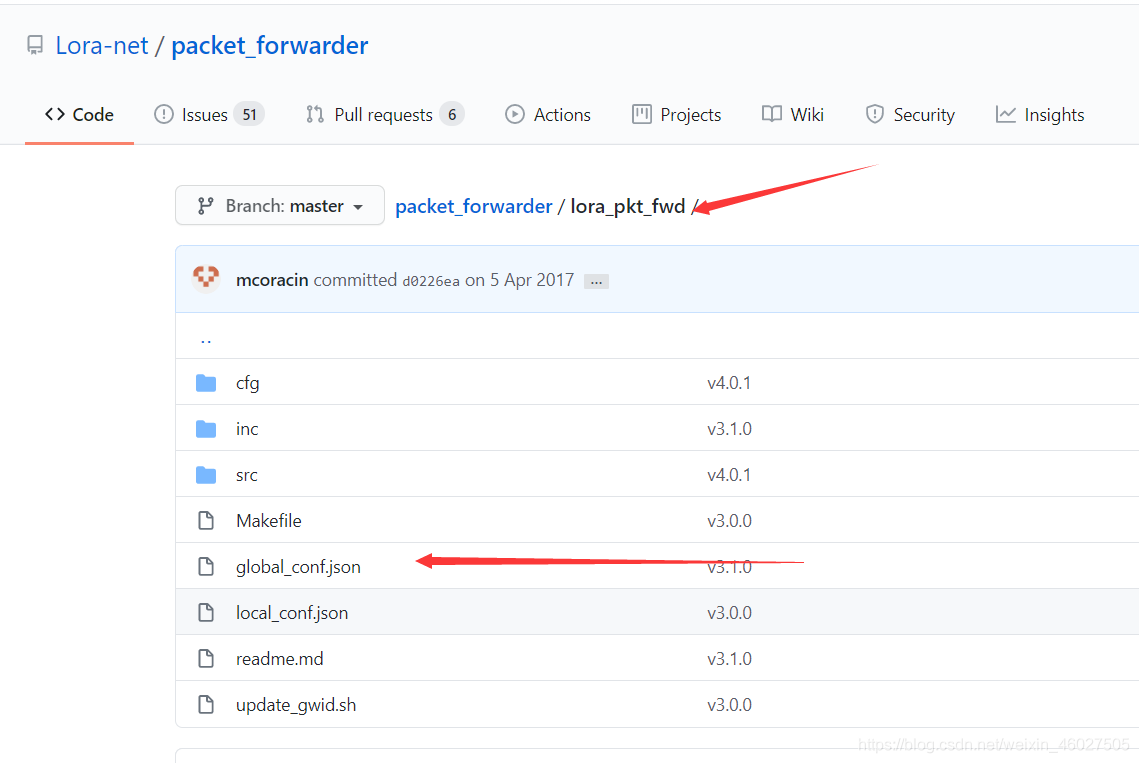Open the Pull requests tab

[385, 115]
